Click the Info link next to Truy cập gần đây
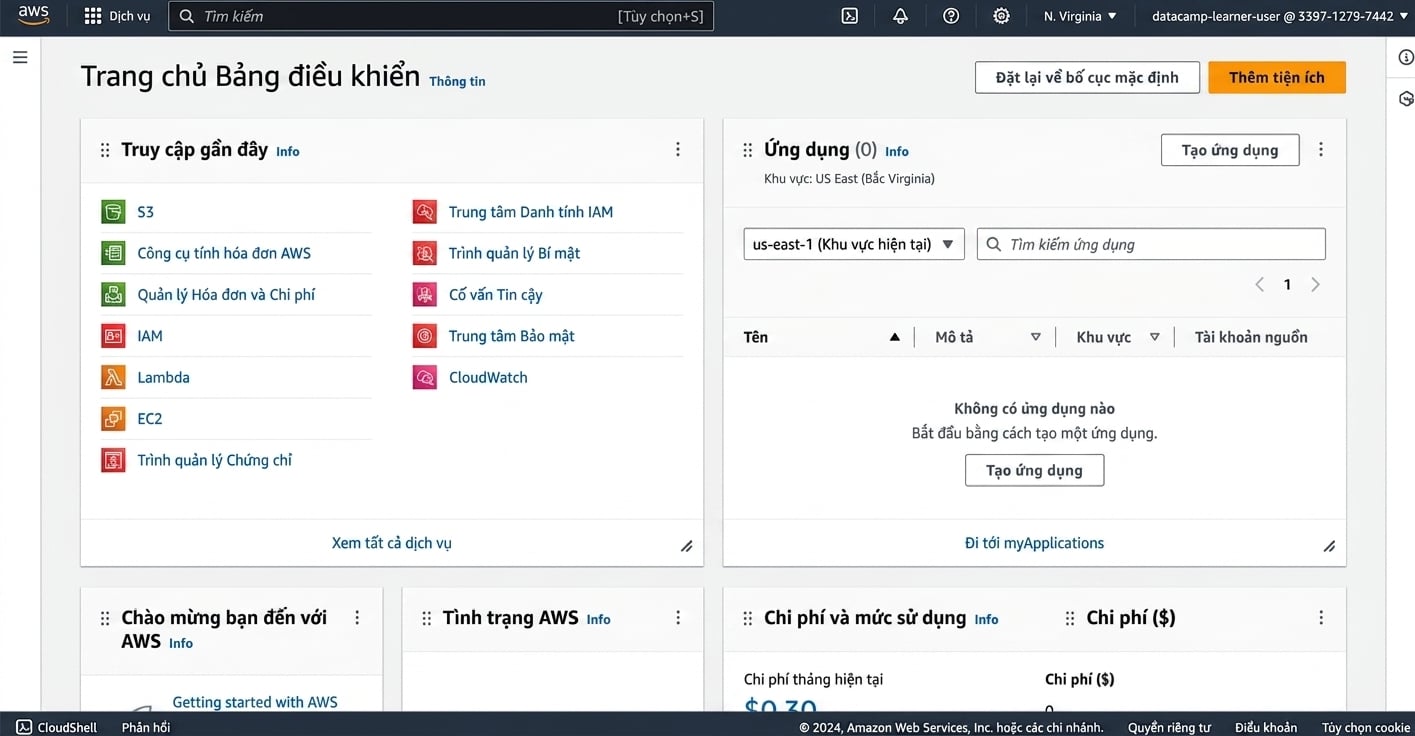1415x736 pixels. click(x=288, y=152)
